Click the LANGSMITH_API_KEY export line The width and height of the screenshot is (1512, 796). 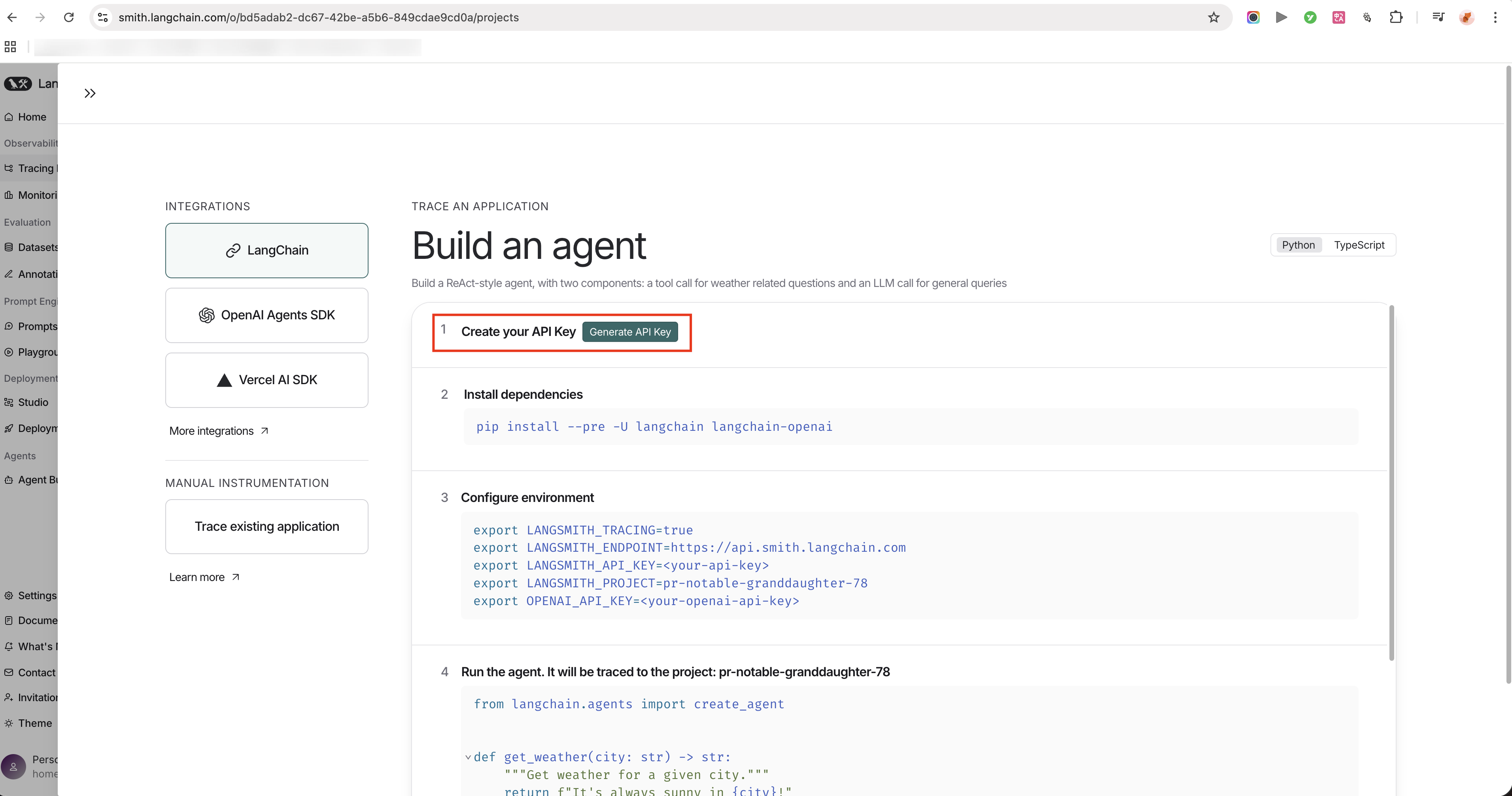(x=621, y=566)
